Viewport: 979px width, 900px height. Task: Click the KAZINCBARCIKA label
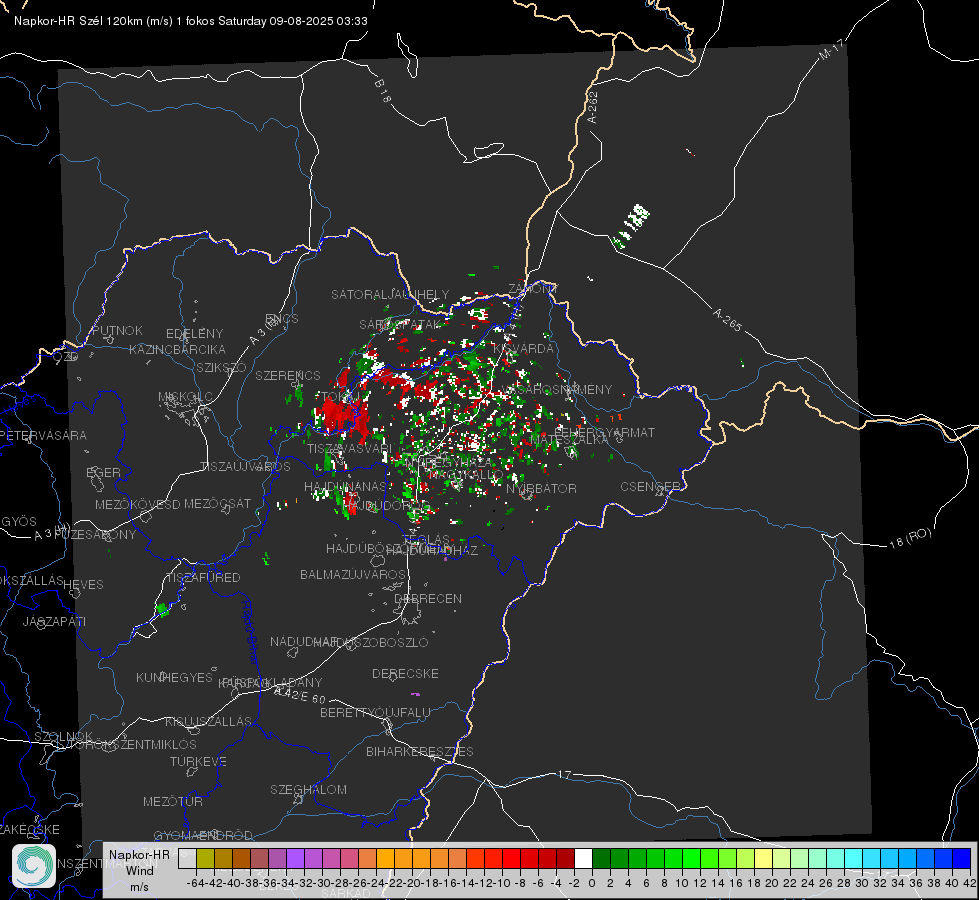tap(177, 349)
